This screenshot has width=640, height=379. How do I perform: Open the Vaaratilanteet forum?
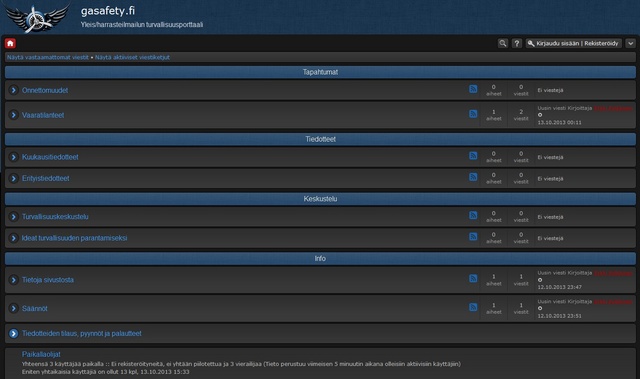[x=43, y=115]
